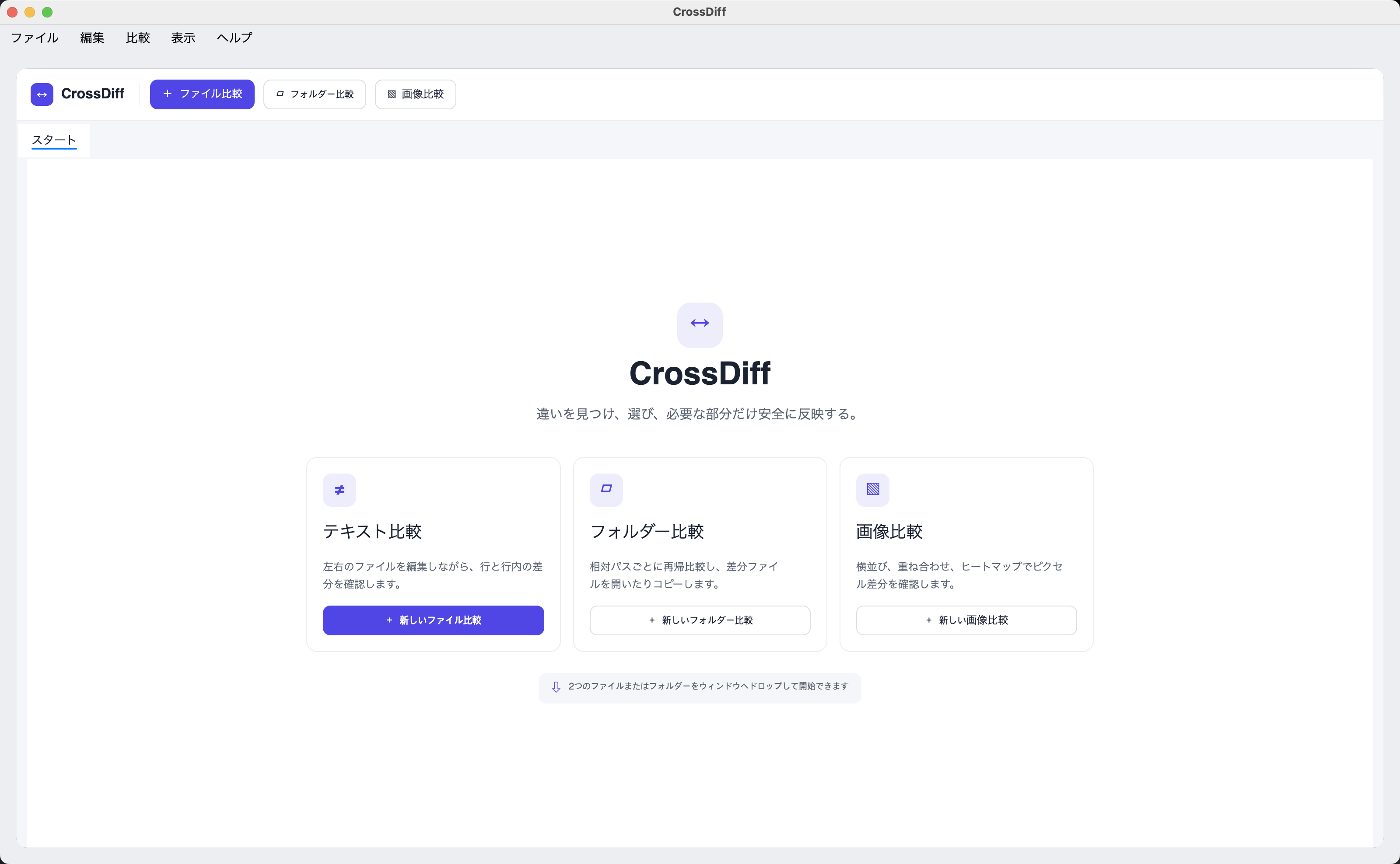Click the description 横並び、重ね合わせ、ヒートマップ
The image size is (1400, 864).
(x=959, y=575)
